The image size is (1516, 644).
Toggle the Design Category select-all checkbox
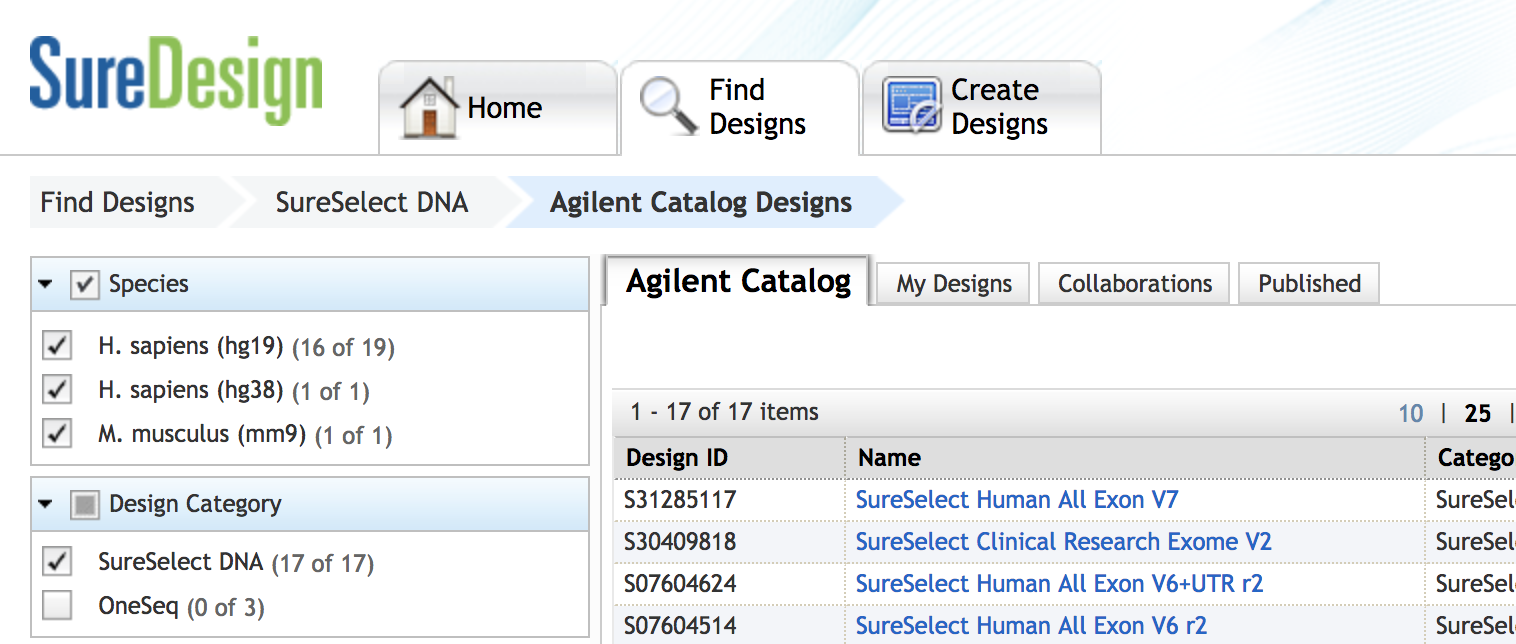point(85,505)
